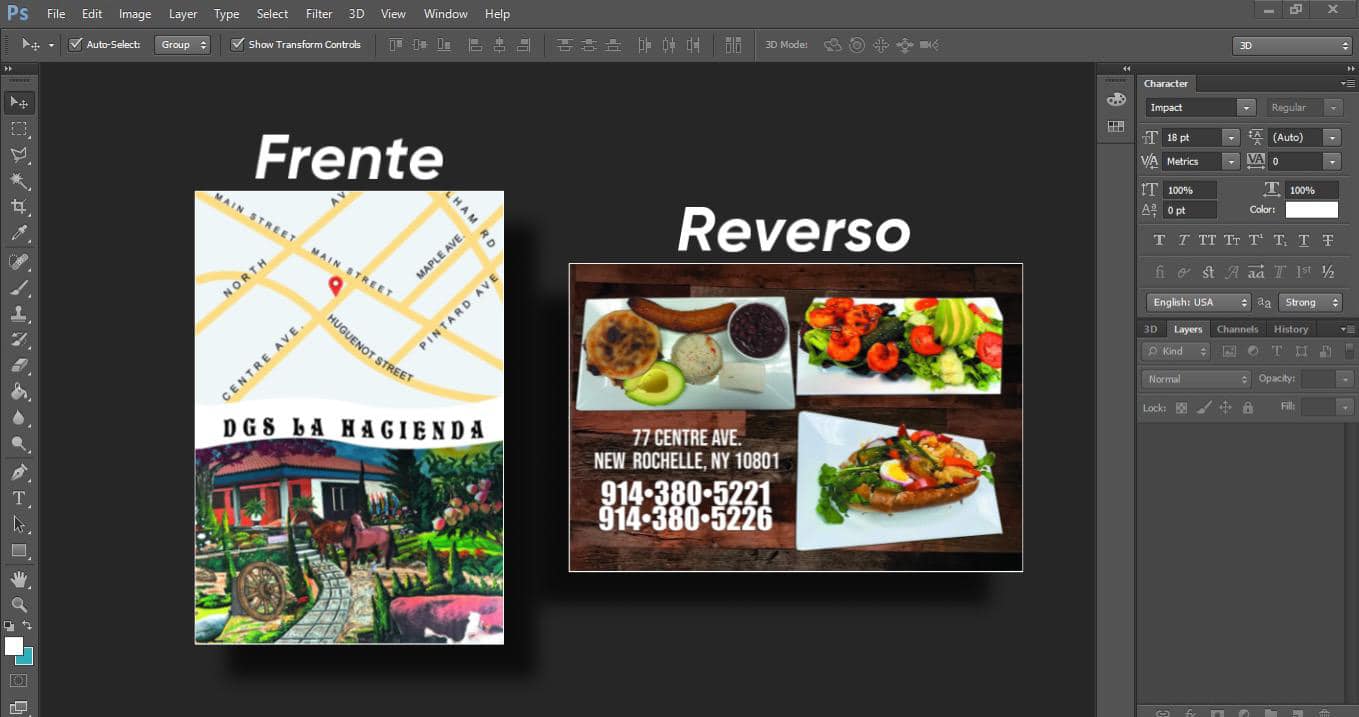Toggle Quick Mask mode icon
Viewport: 1359px width, 717px height.
coord(19,681)
